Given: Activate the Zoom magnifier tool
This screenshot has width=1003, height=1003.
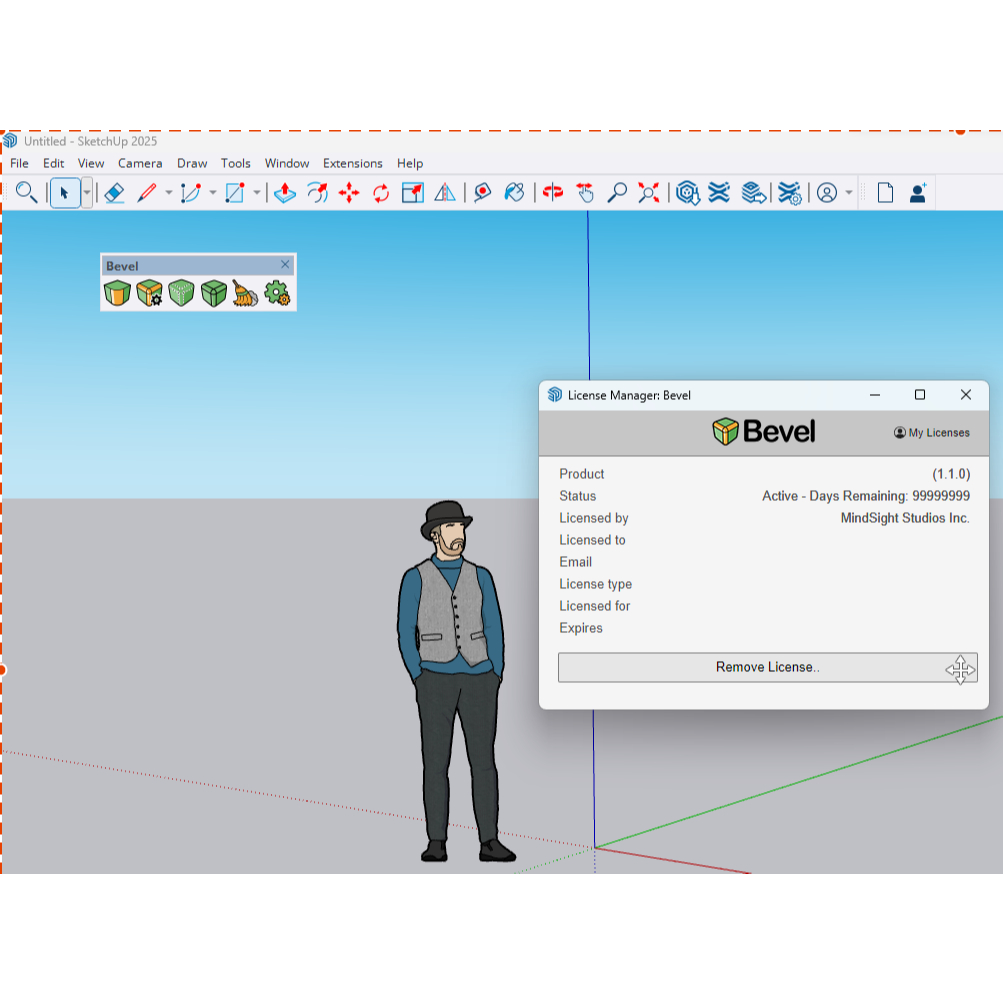Looking at the screenshot, I should point(617,193).
